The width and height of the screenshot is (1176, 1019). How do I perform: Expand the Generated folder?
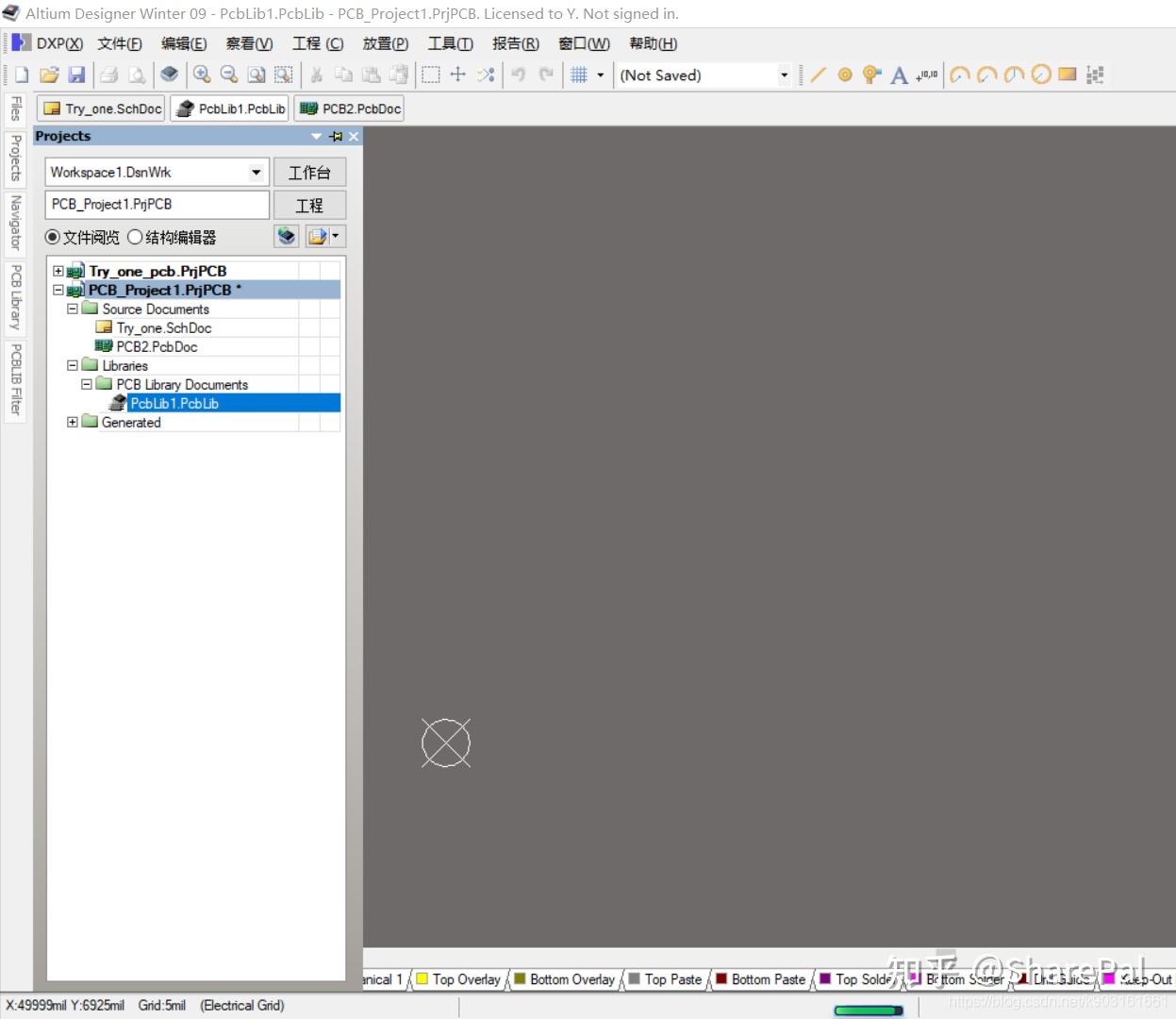click(x=73, y=422)
